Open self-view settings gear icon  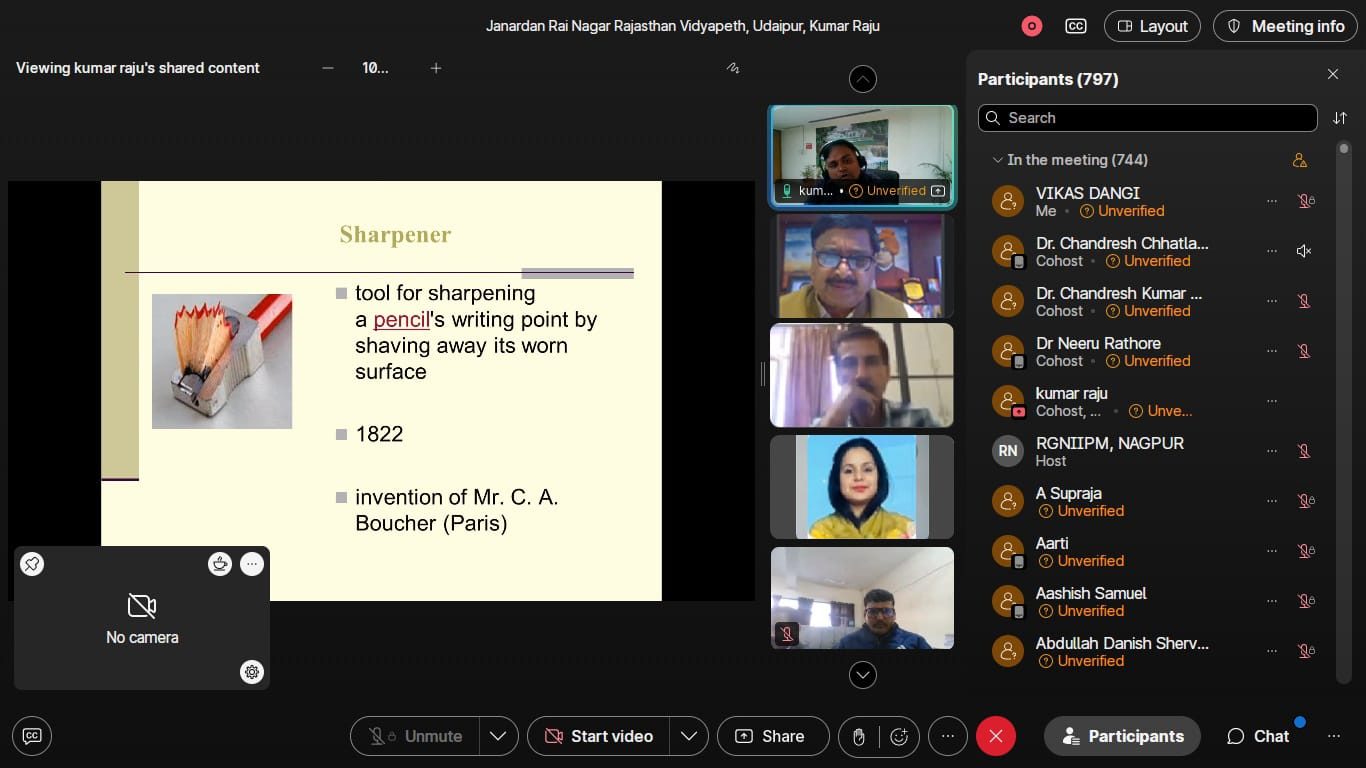click(252, 672)
